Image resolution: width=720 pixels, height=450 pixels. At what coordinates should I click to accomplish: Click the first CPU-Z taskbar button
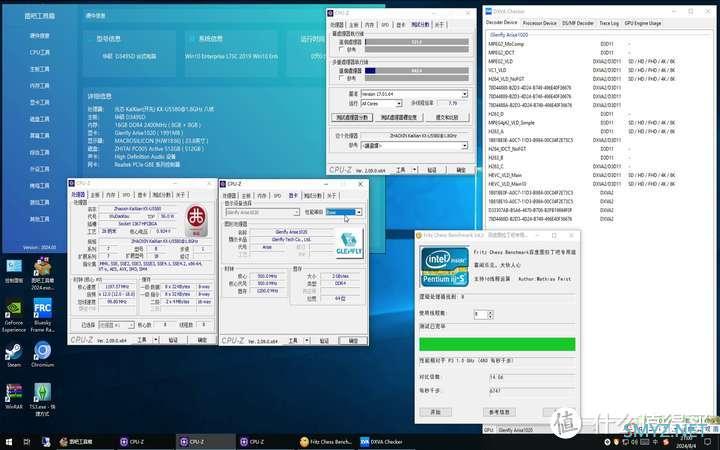coord(133,442)
